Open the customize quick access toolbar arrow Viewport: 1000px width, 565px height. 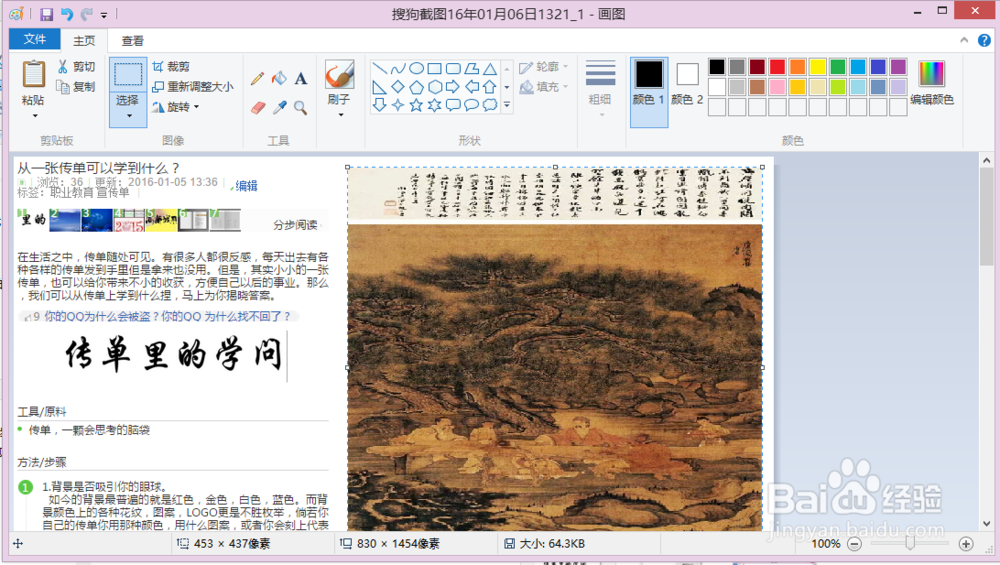click(104, 15)
